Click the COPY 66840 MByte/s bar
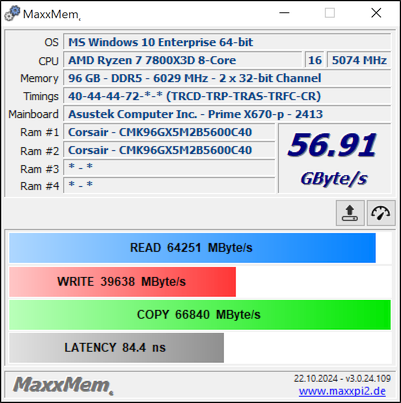Screen dimensions: 401x403 (x=200, y=315)
